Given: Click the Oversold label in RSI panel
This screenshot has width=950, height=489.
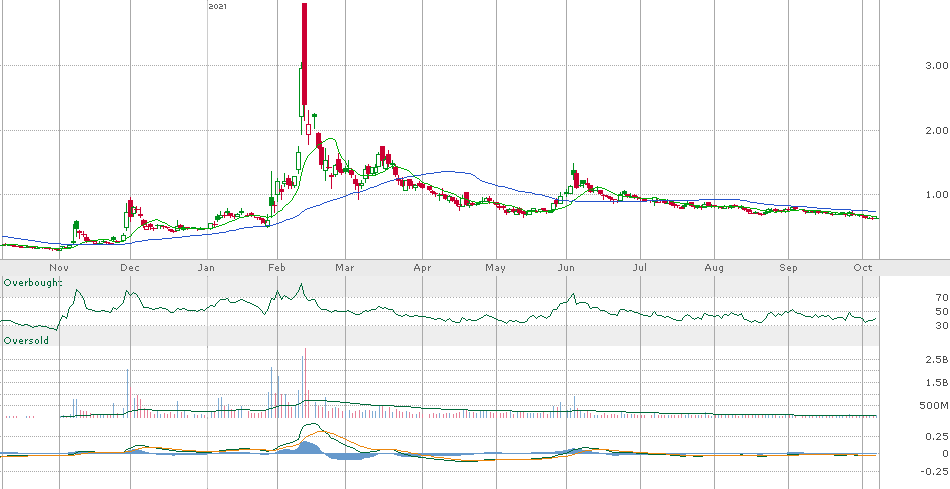Looking at the screenshot, I should 26,341.
